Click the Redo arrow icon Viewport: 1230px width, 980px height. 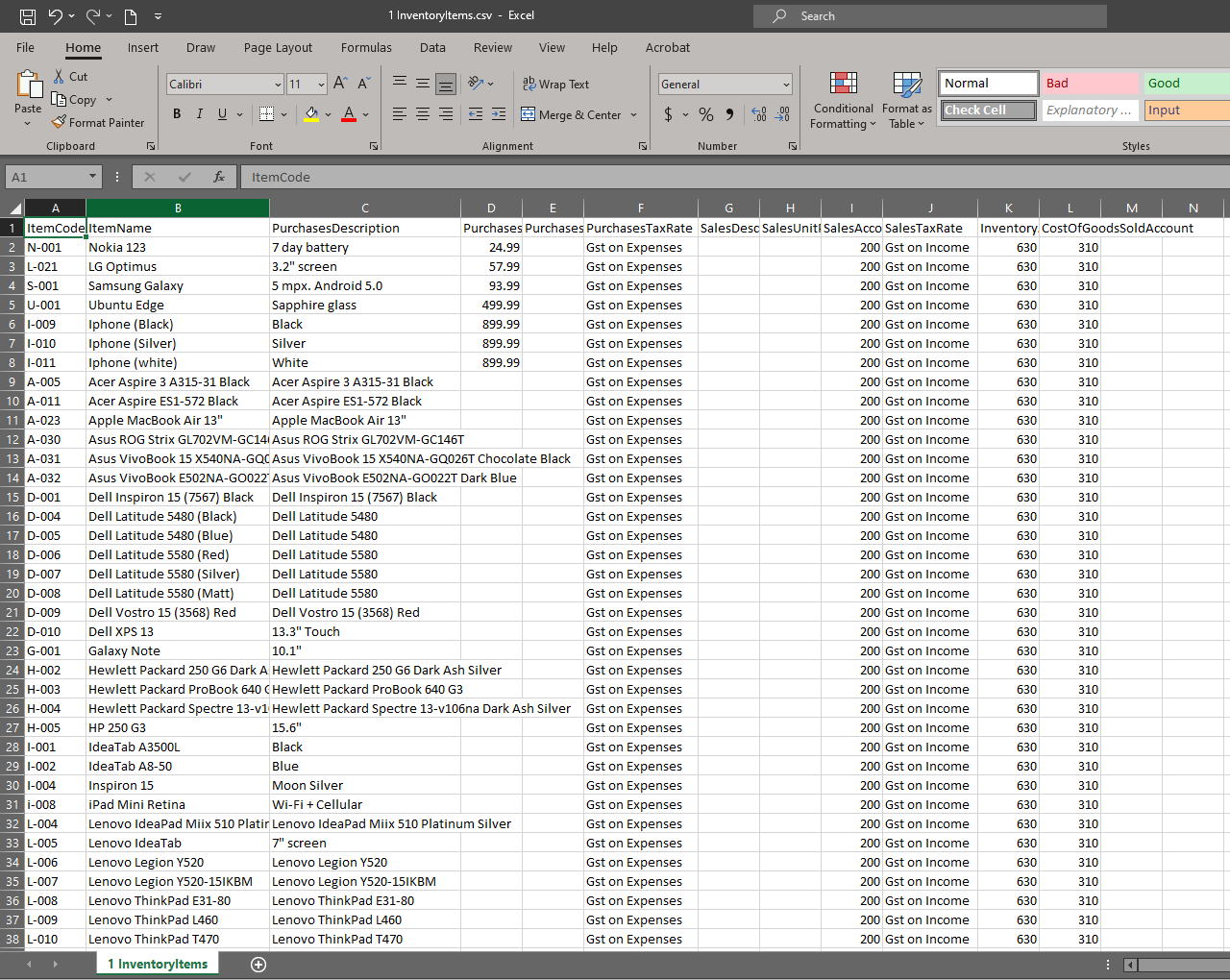93,16
